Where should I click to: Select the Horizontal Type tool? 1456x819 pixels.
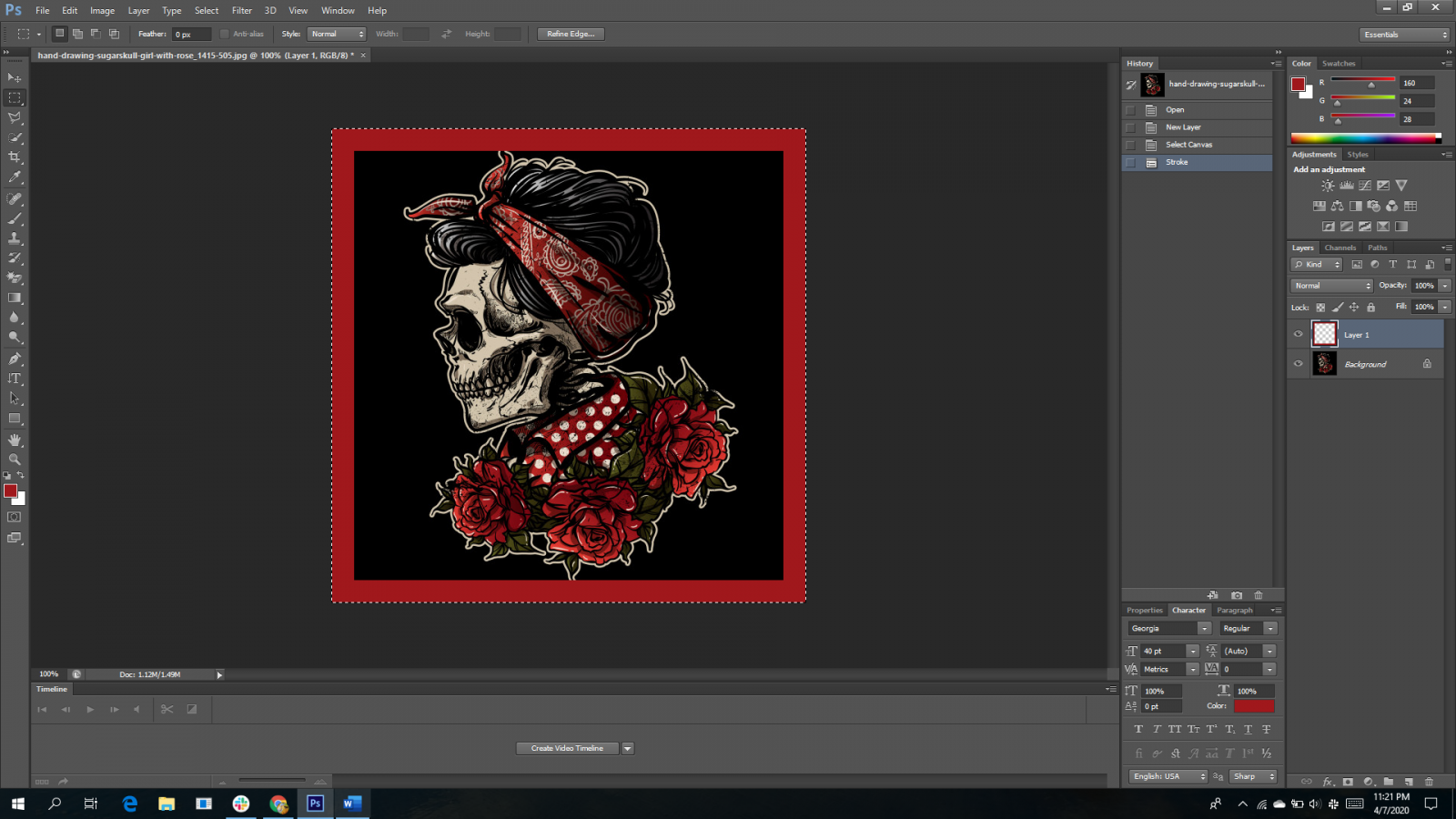coord(15,379)
